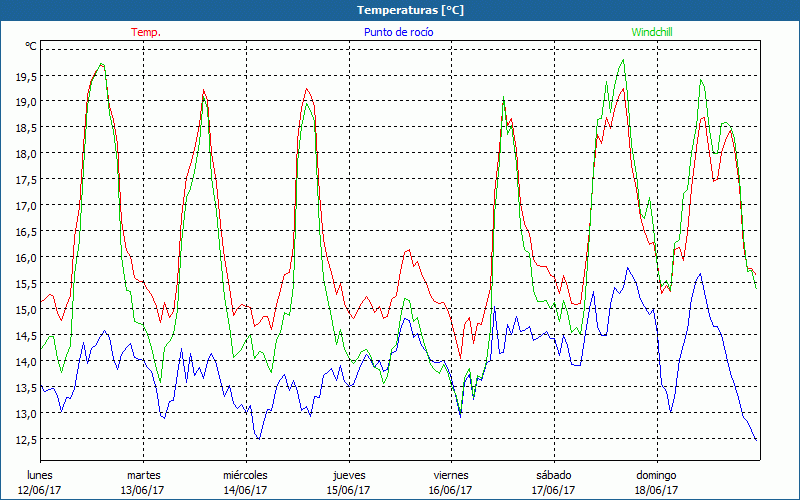Select the domingo day label
Screen dimensions: 800x500
656,475
